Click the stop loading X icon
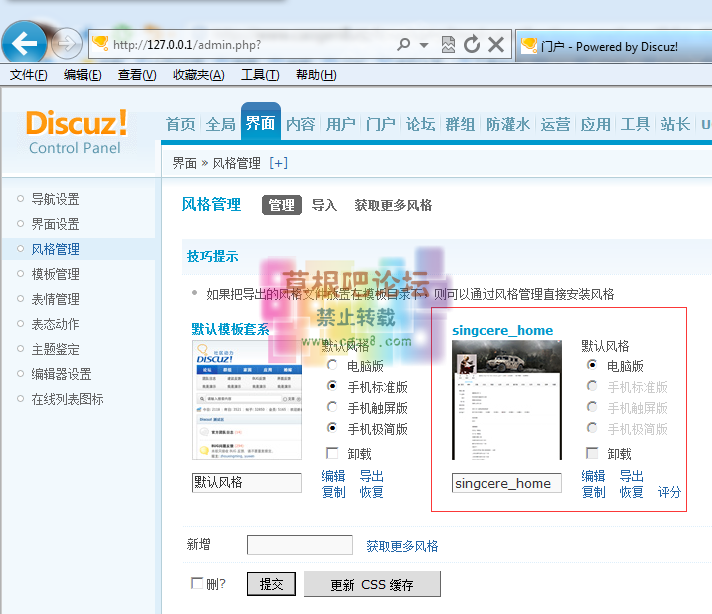 coord(496,45)
